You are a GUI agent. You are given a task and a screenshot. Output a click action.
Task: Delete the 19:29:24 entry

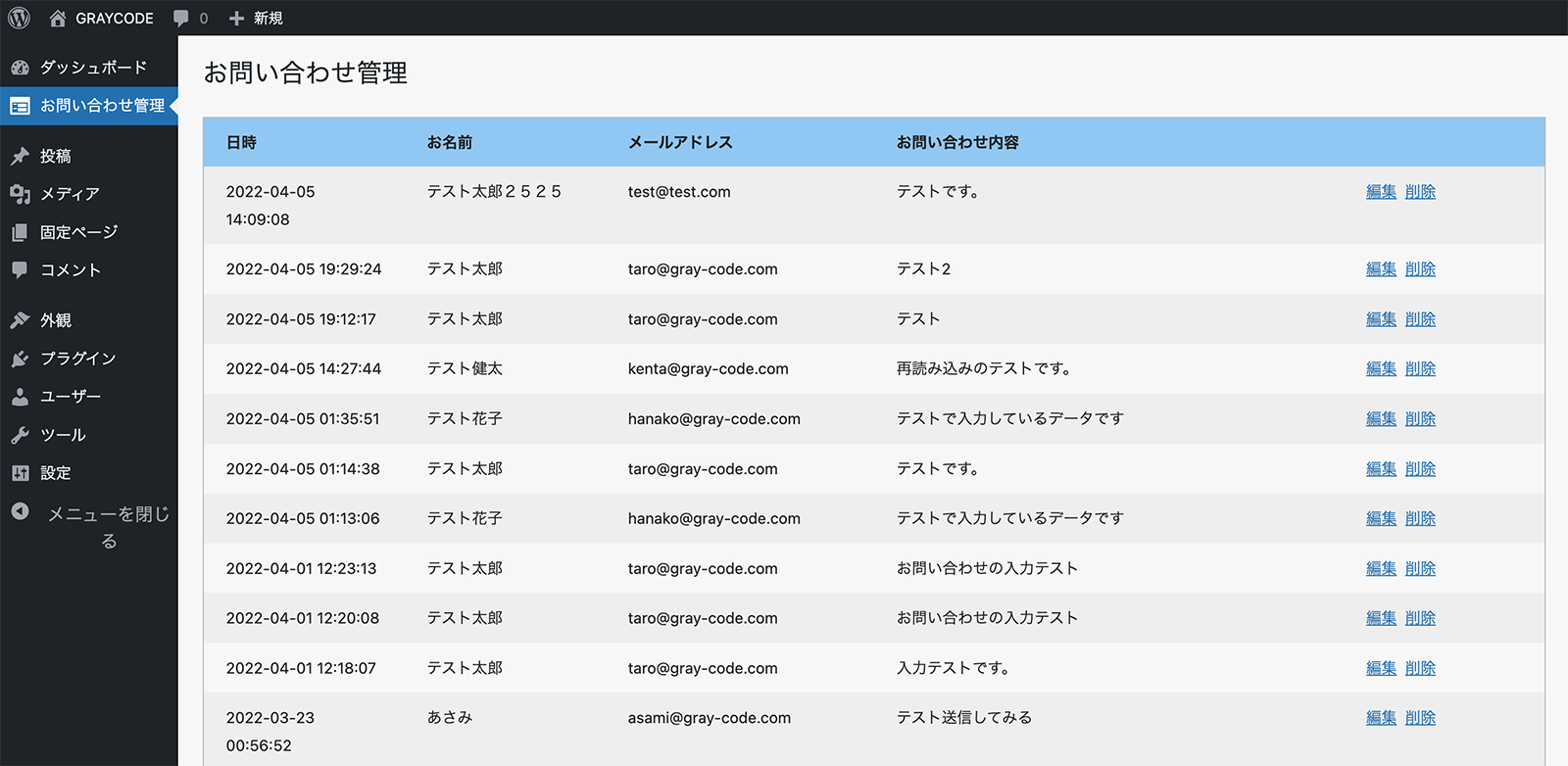1420,269
